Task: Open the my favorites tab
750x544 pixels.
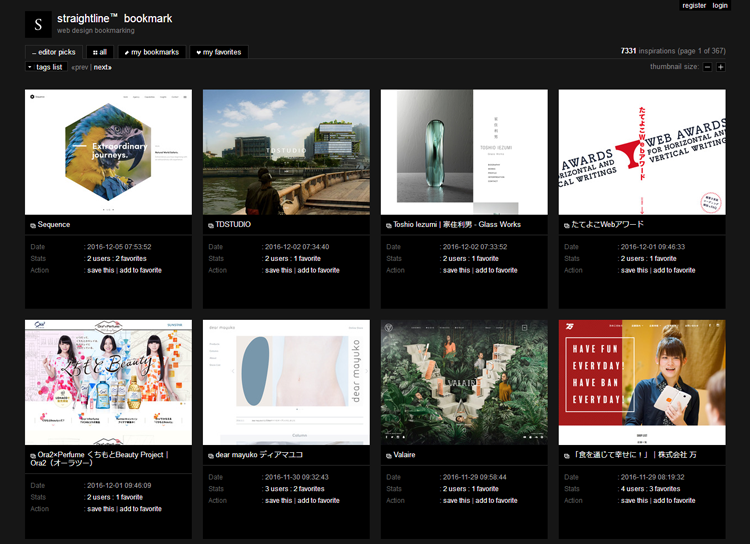Action: 219,52
